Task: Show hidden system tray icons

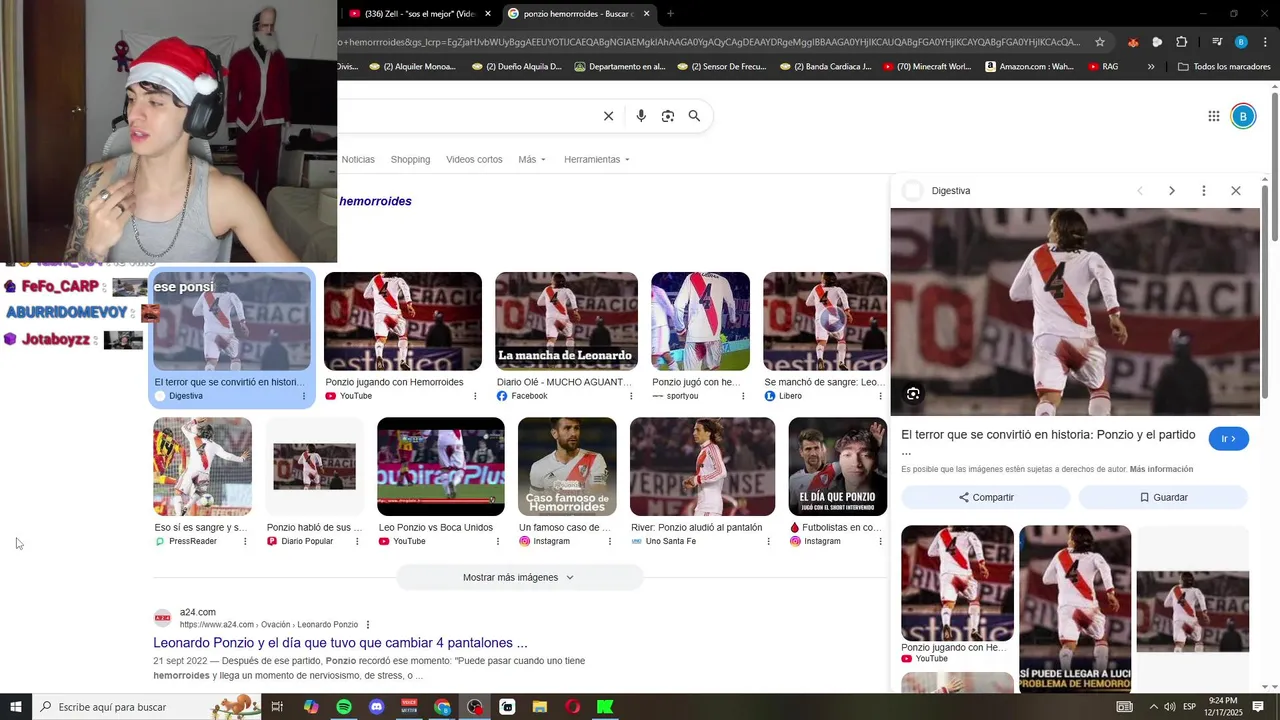Action: point(1153,707)
